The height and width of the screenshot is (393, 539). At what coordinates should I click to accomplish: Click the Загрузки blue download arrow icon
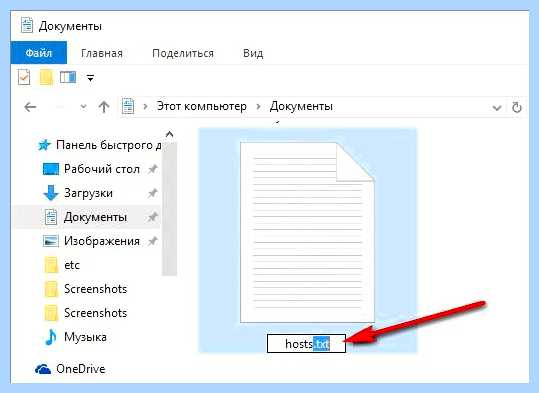pyautogui.click(x=51, y=193)
